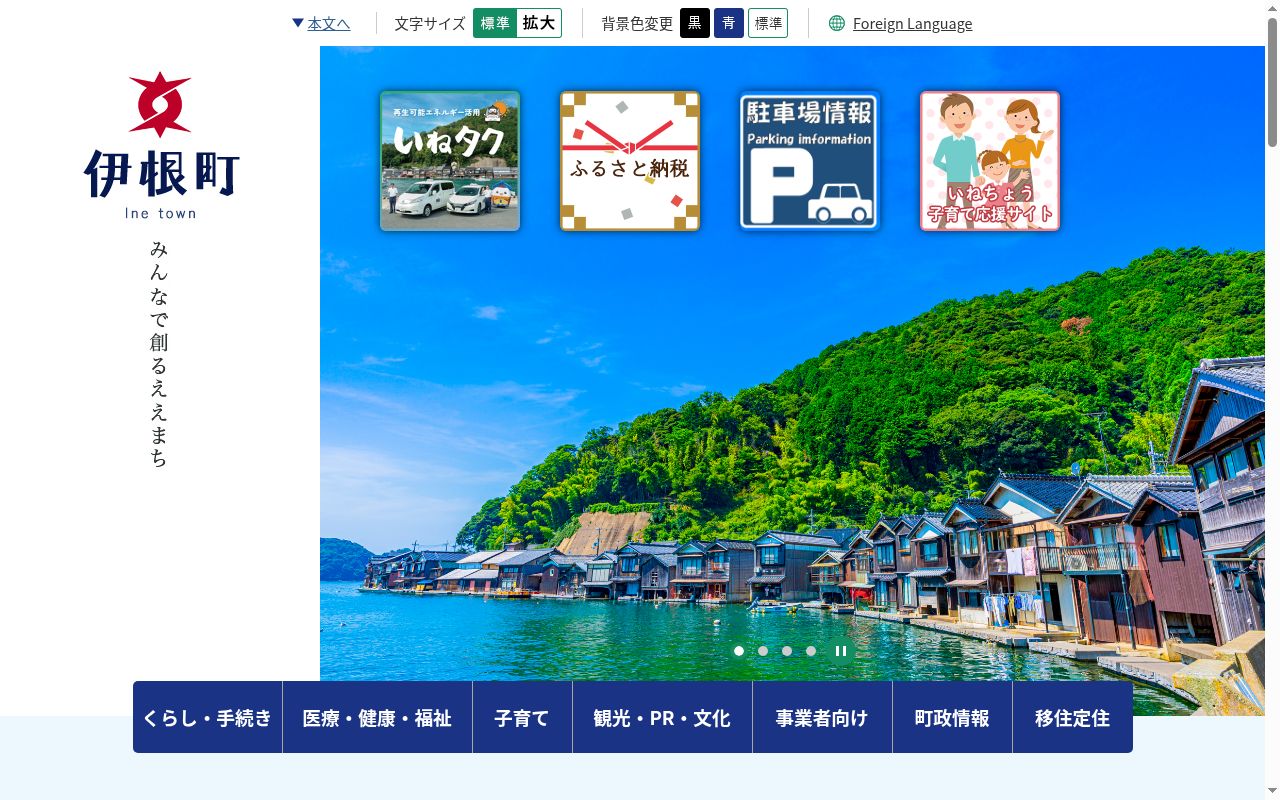Viewport: 1280px width, 800px height.
Task: Open the 医療・健康・福祉 menu
Action: pos(378,717)
